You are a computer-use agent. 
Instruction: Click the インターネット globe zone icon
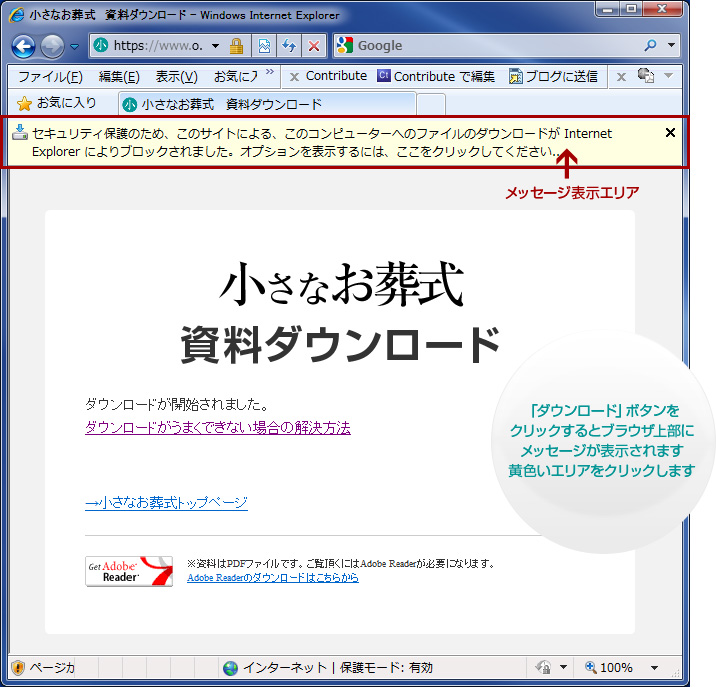coord(231,668)
